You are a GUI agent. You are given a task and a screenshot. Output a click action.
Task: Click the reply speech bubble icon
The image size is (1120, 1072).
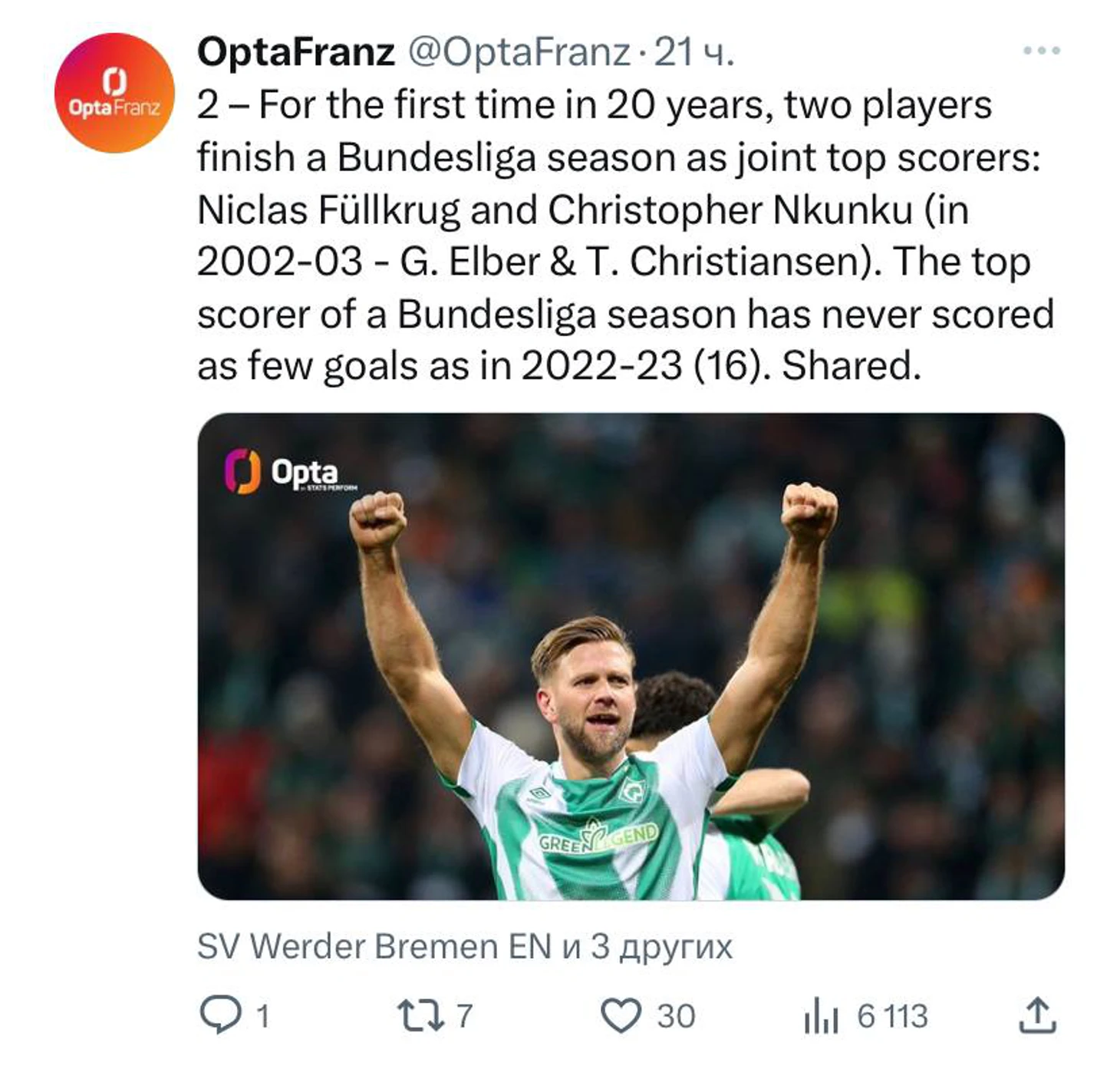[220, 1014]
